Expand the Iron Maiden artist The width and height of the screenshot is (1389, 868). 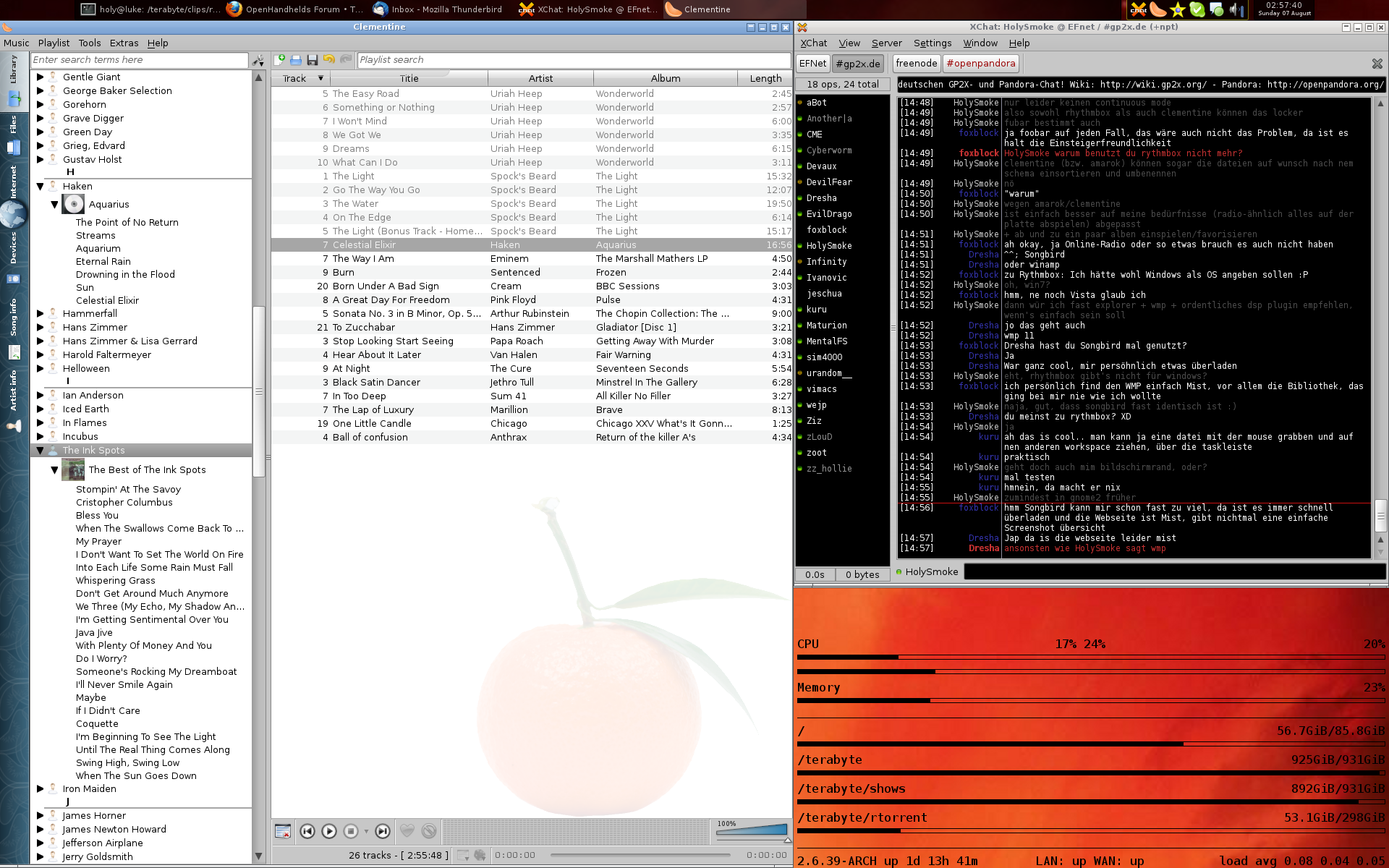point(41,788)
